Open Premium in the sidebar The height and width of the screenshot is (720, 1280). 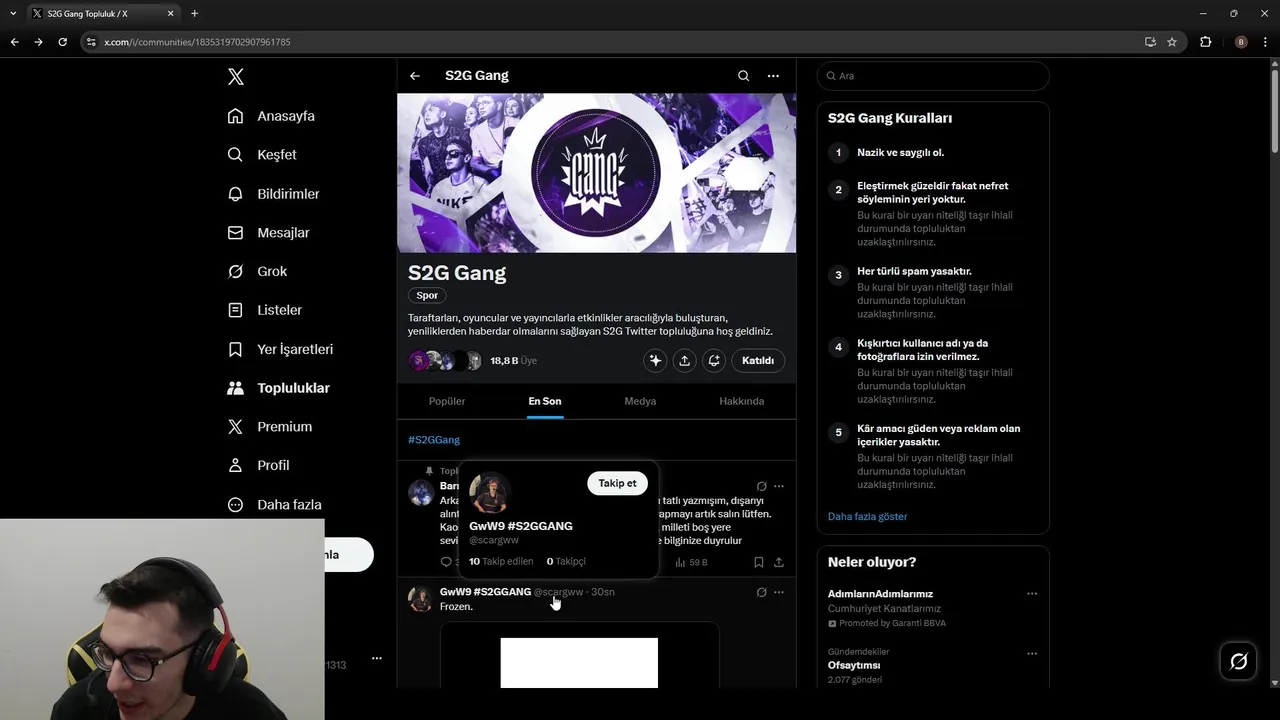(x=269, y=427)
